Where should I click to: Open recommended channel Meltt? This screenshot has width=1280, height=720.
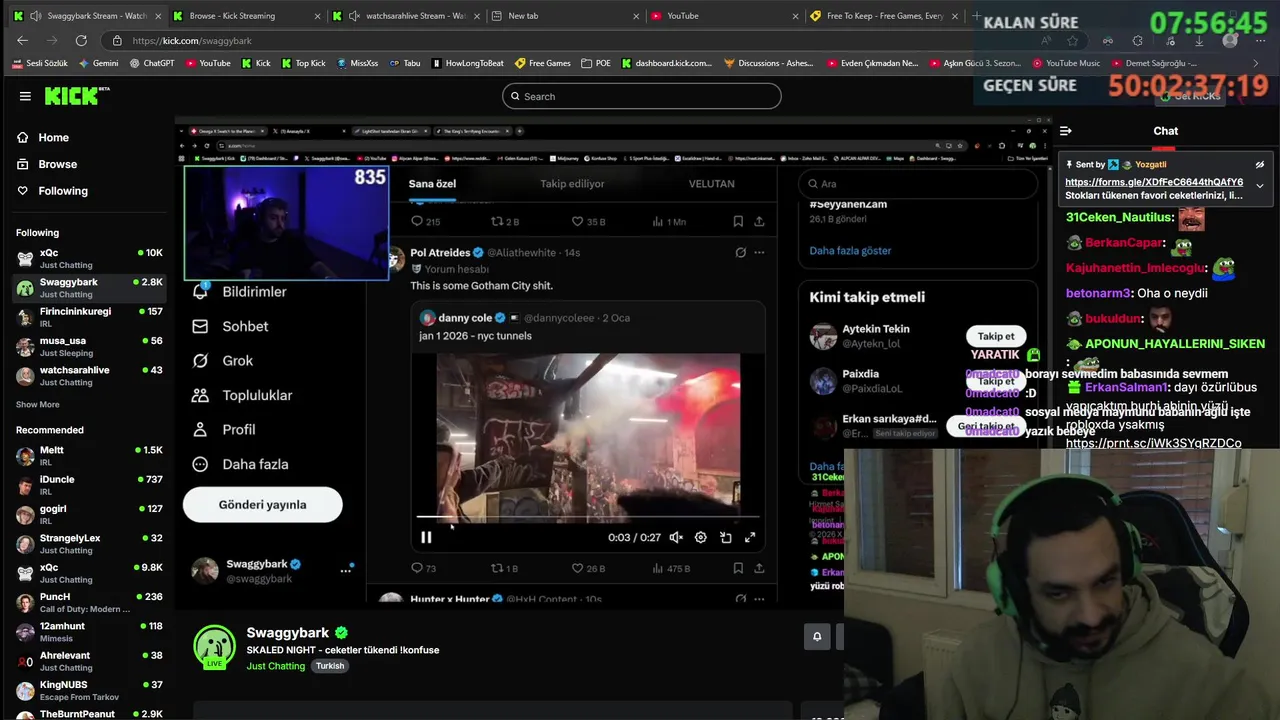[x=89, y=455]
